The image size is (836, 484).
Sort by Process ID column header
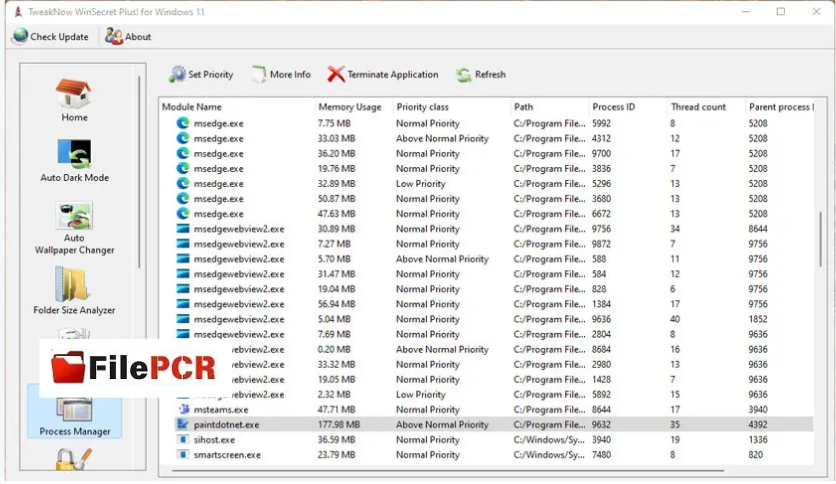[x=614, y=107]
